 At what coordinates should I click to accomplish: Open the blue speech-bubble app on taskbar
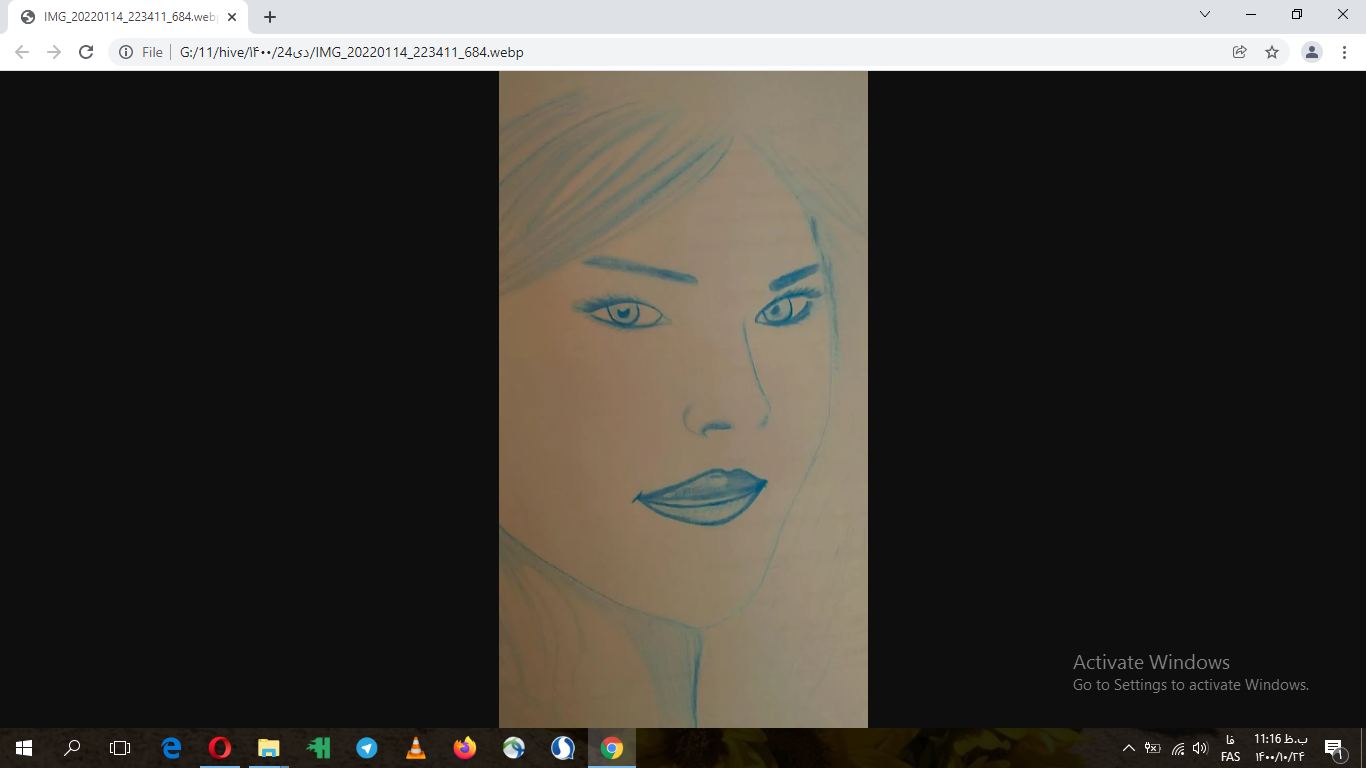point(563,748)
